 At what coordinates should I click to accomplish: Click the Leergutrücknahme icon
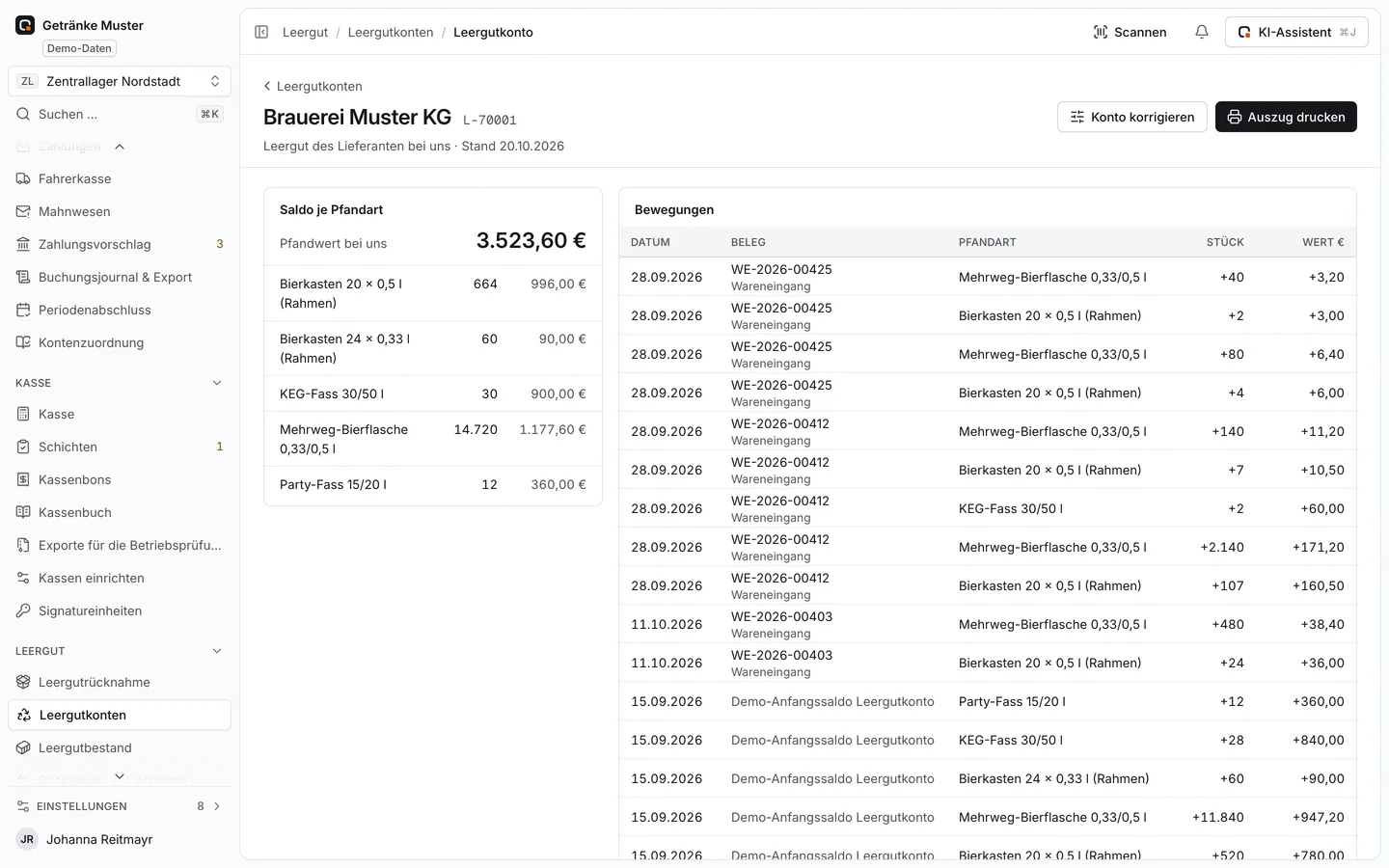click(x=23, y=682)
